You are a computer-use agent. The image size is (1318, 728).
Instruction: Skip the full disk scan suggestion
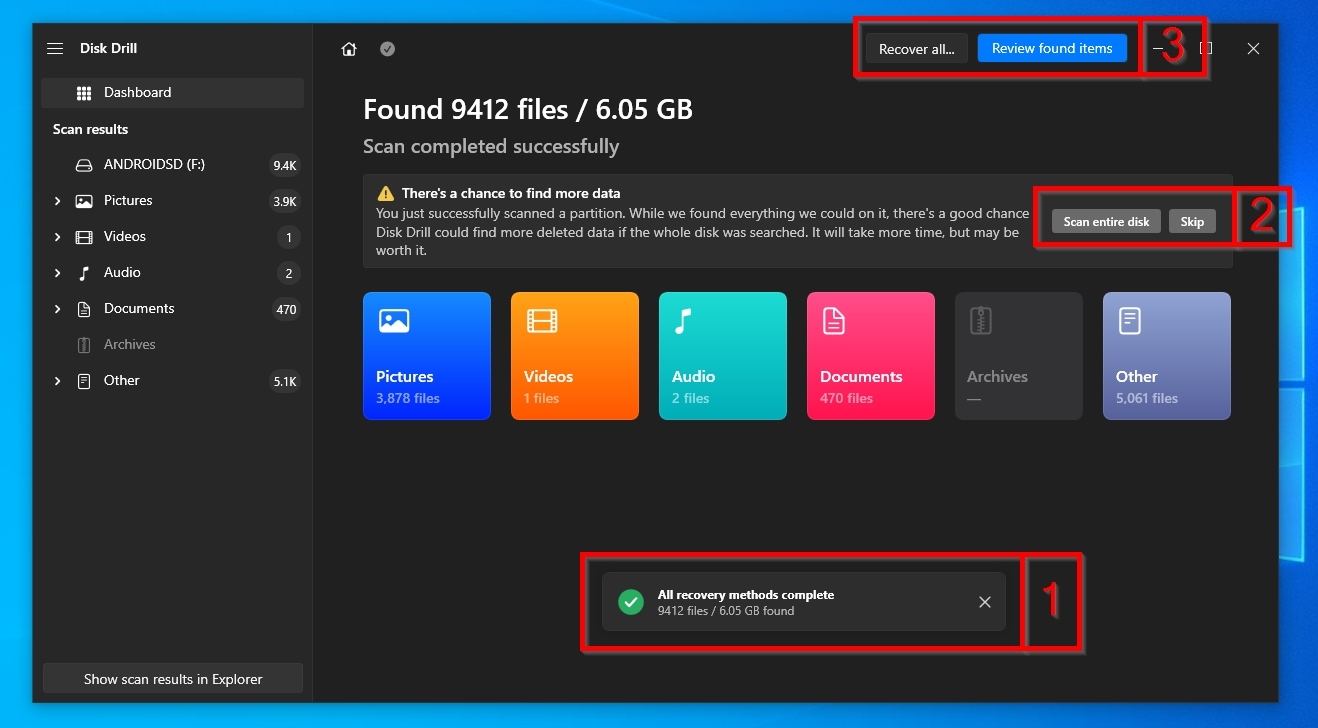(1192, 222)
